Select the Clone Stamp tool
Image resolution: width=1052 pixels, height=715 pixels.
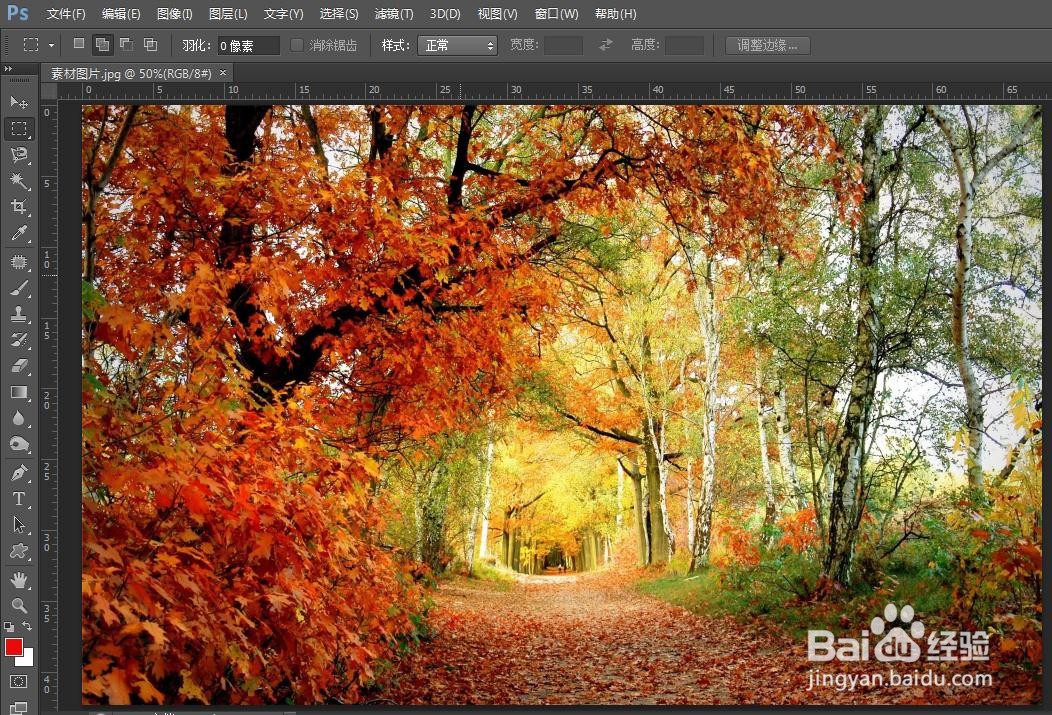point(19,314)
